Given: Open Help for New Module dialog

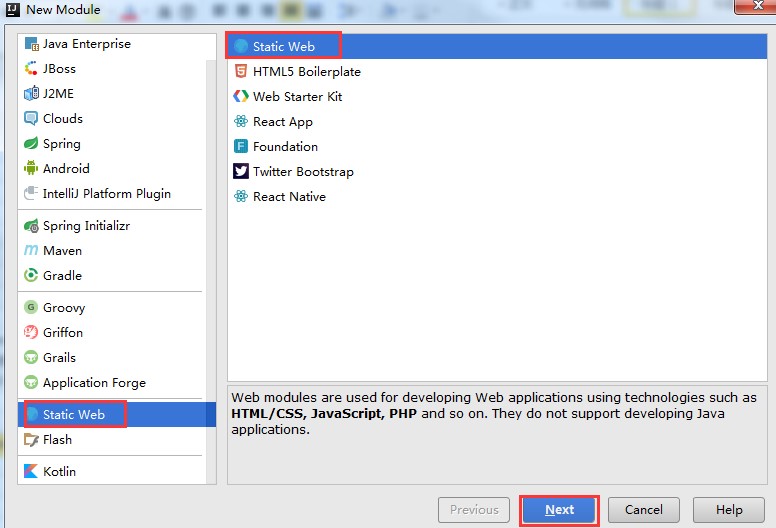Looking at the screenshot, I should click(729, 510).
